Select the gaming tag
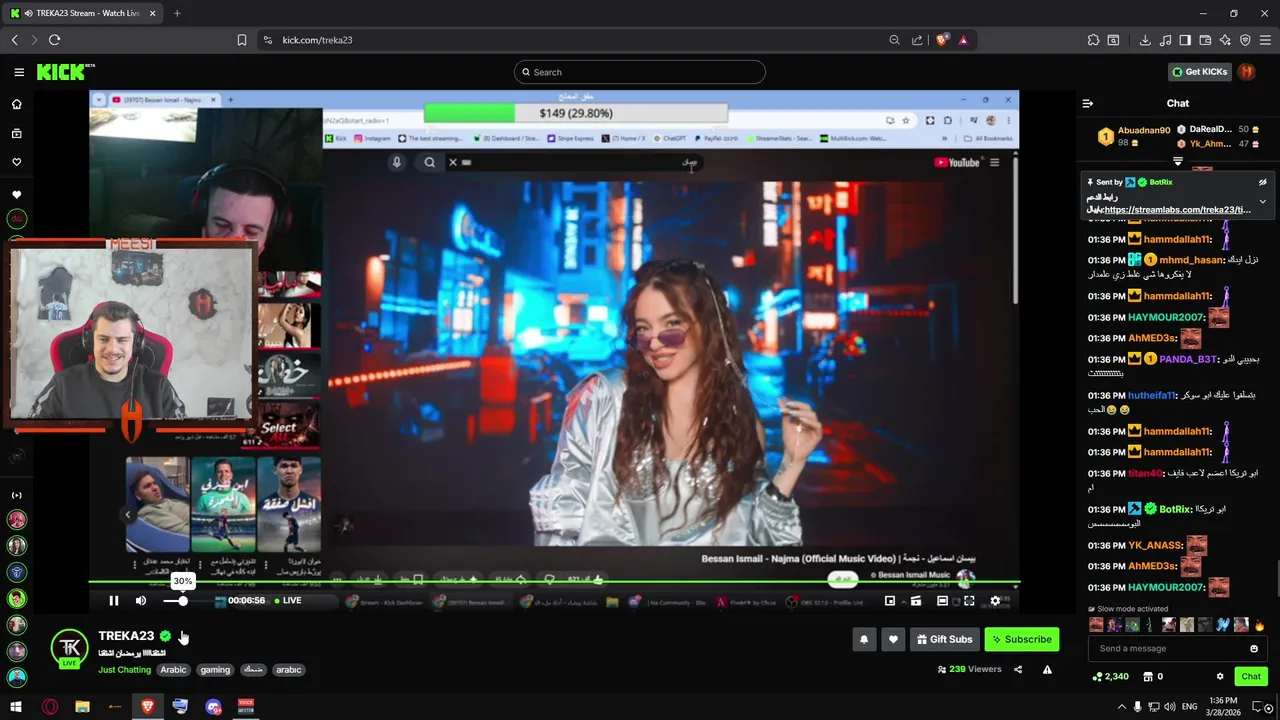 (215, 670)
